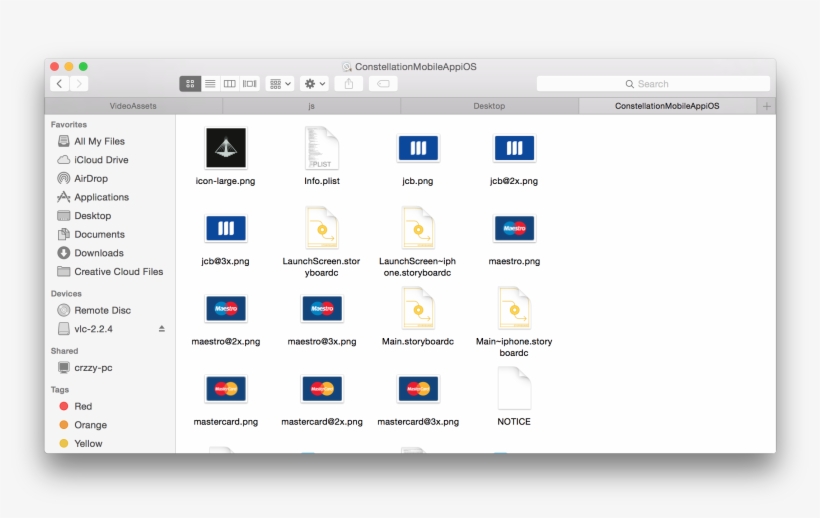Select the ConstellationMobileAppiOS tab
The height and width of the screenshot is (518, 820).
tap(667, 106)
